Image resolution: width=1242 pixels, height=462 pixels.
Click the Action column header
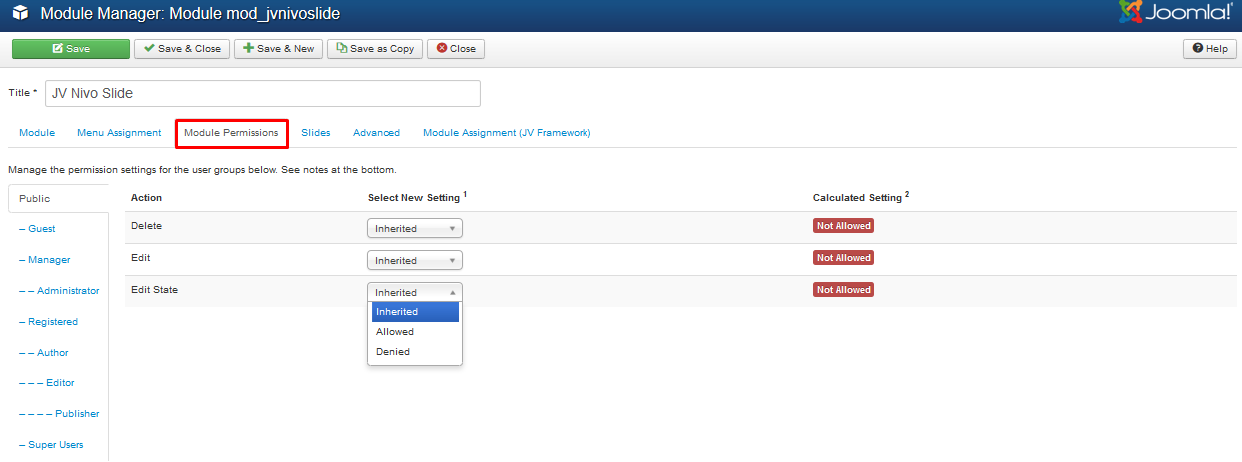point(146,198)
